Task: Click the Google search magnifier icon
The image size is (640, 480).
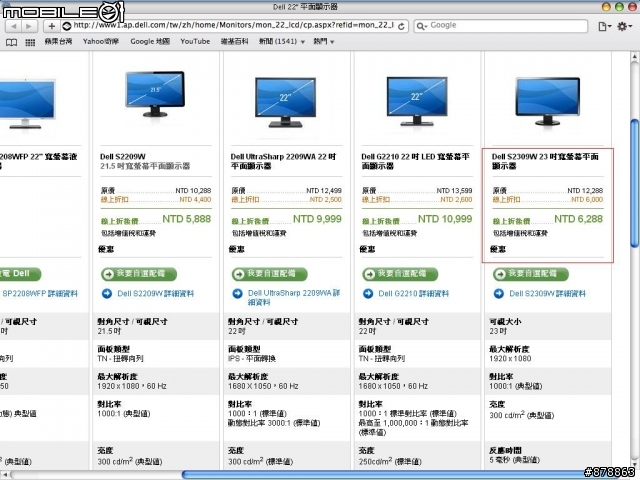Action: 421,26
